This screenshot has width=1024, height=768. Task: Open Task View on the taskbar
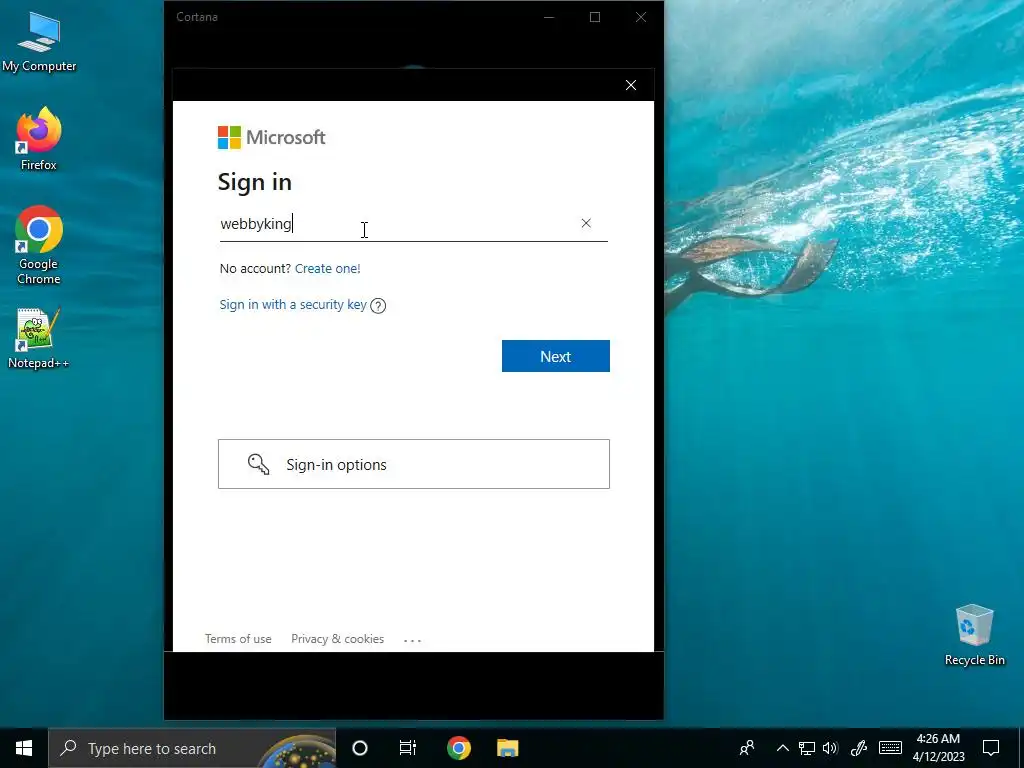point(408,748)
